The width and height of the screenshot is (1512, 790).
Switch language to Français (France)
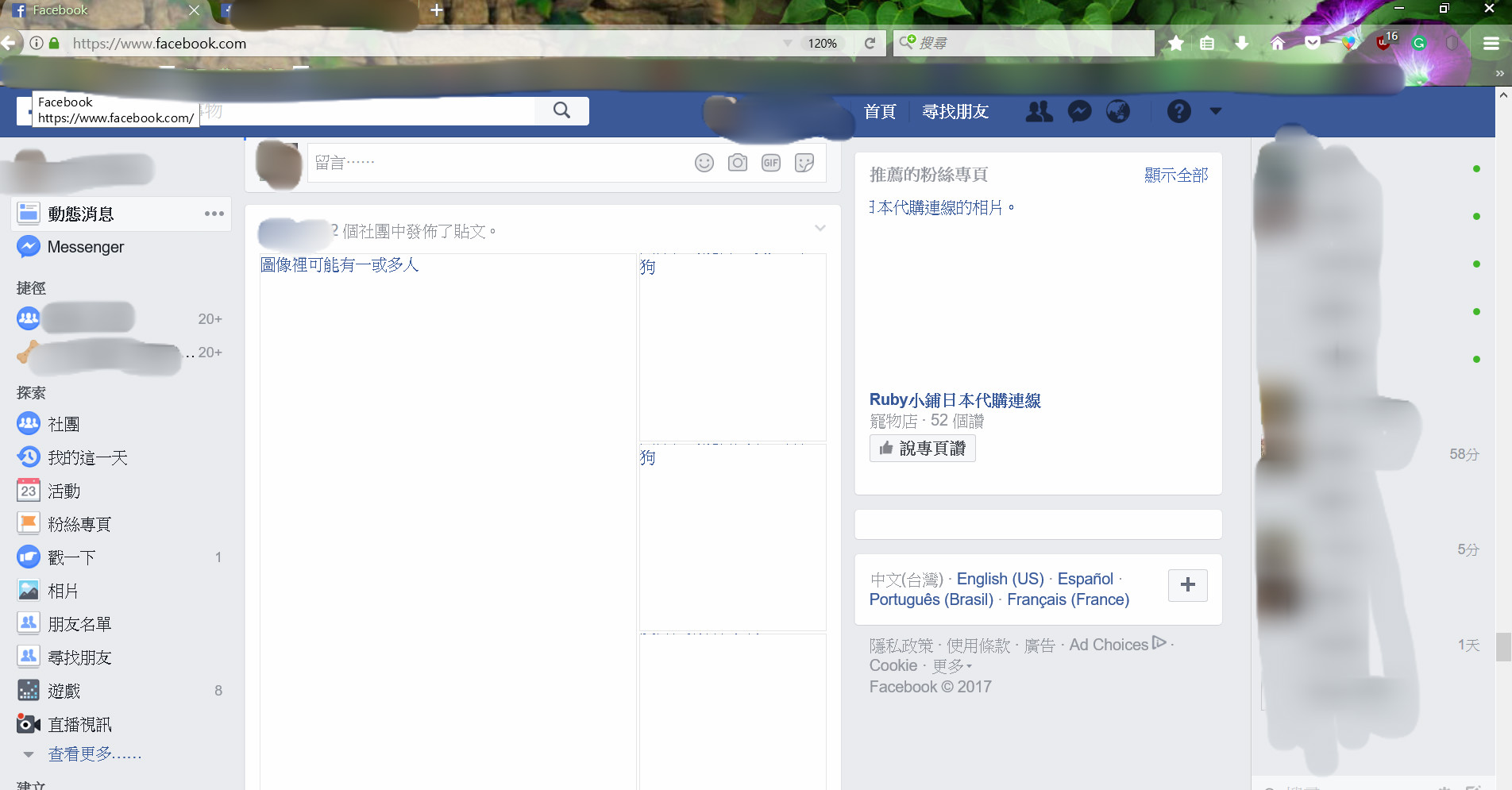pyautogui.click(x=1068, y=599)
